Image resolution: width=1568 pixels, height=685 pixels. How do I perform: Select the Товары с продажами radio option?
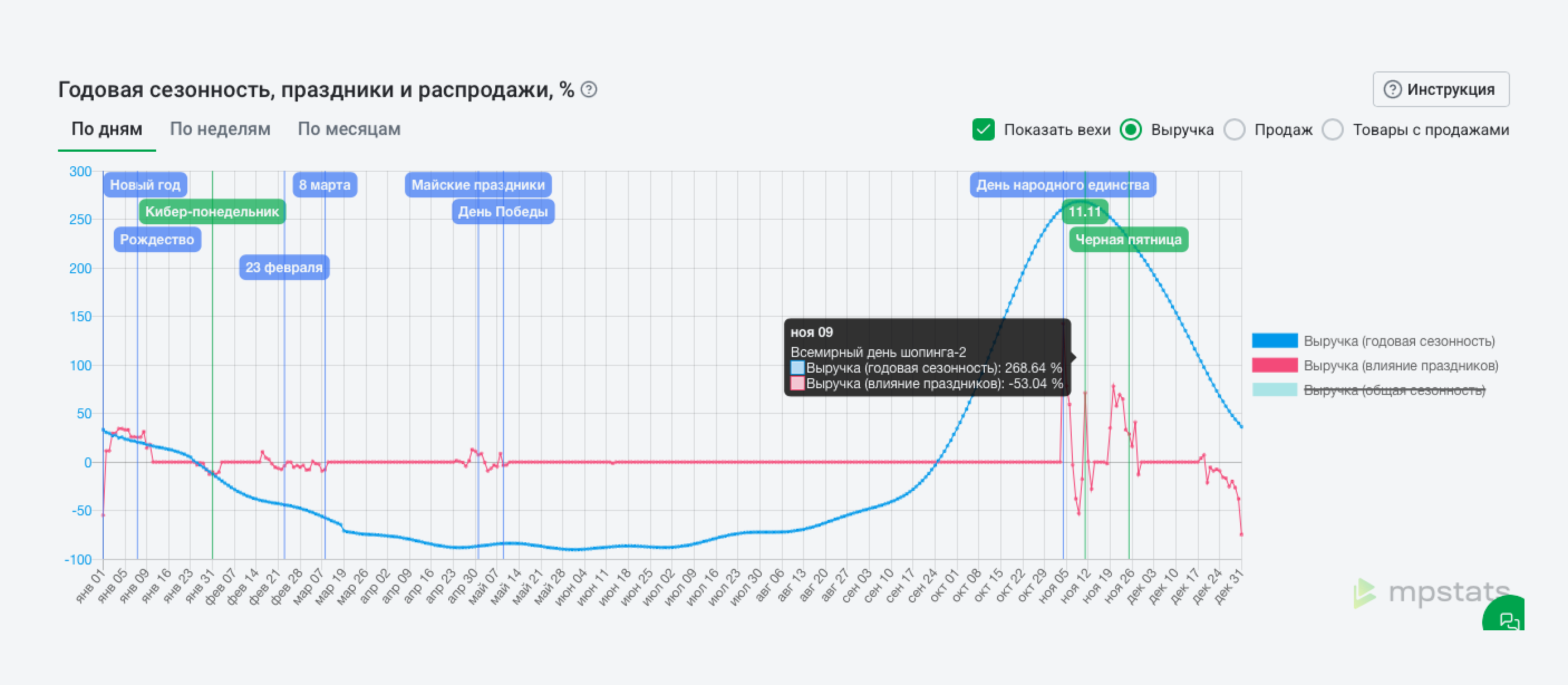[1333, 130]
